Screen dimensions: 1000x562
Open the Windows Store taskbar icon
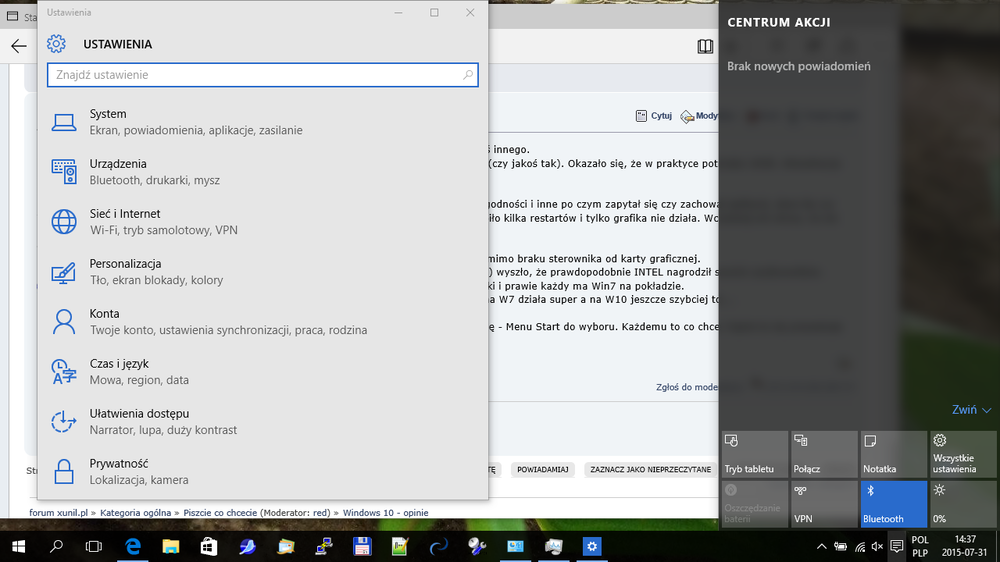point(209,547)
